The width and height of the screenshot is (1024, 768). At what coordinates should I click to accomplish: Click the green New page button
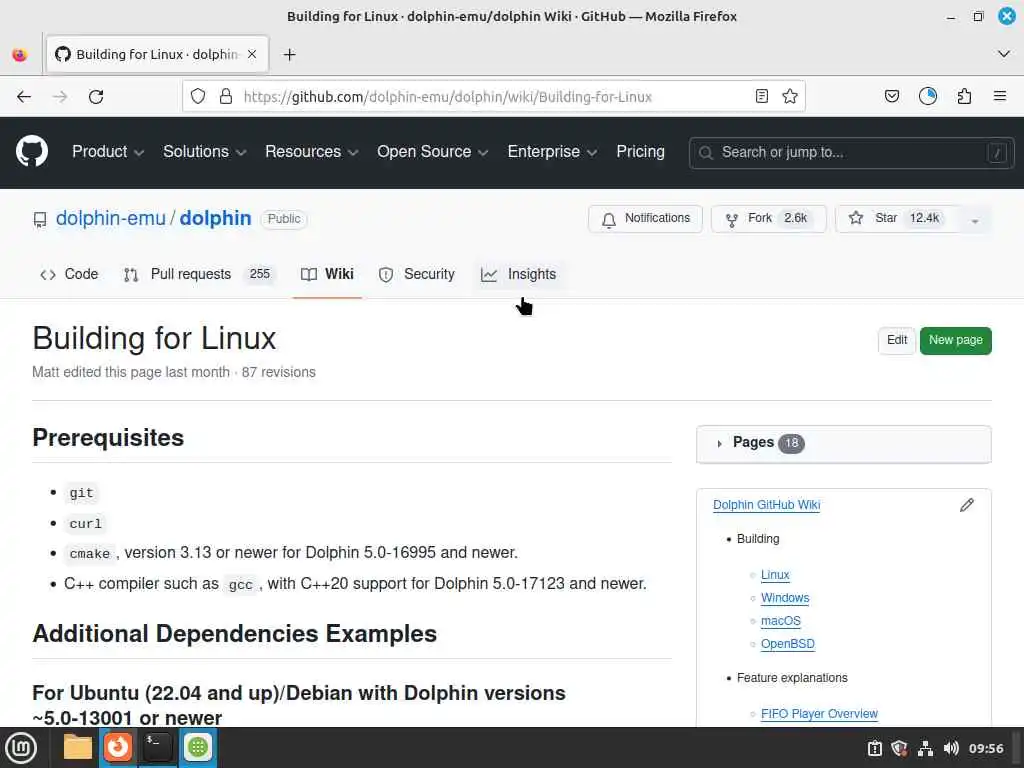[x=955, y=340]
